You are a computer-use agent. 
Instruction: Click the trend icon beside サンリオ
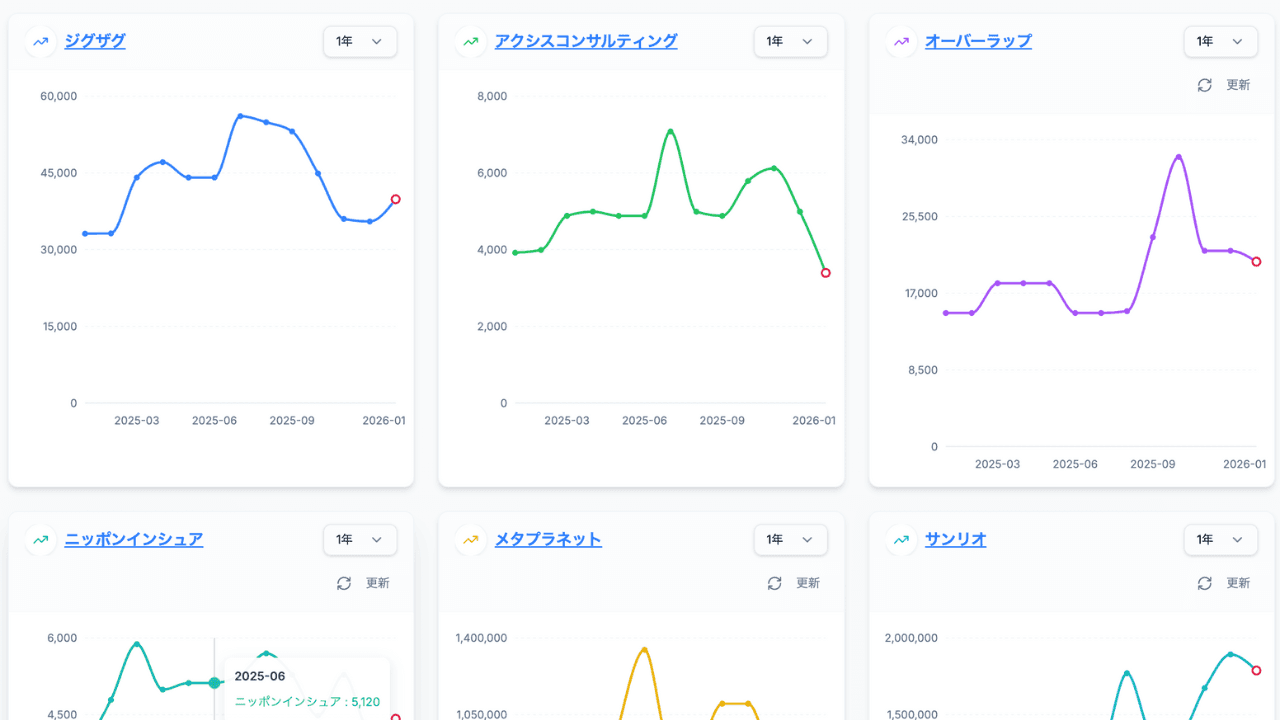point(901,540)
